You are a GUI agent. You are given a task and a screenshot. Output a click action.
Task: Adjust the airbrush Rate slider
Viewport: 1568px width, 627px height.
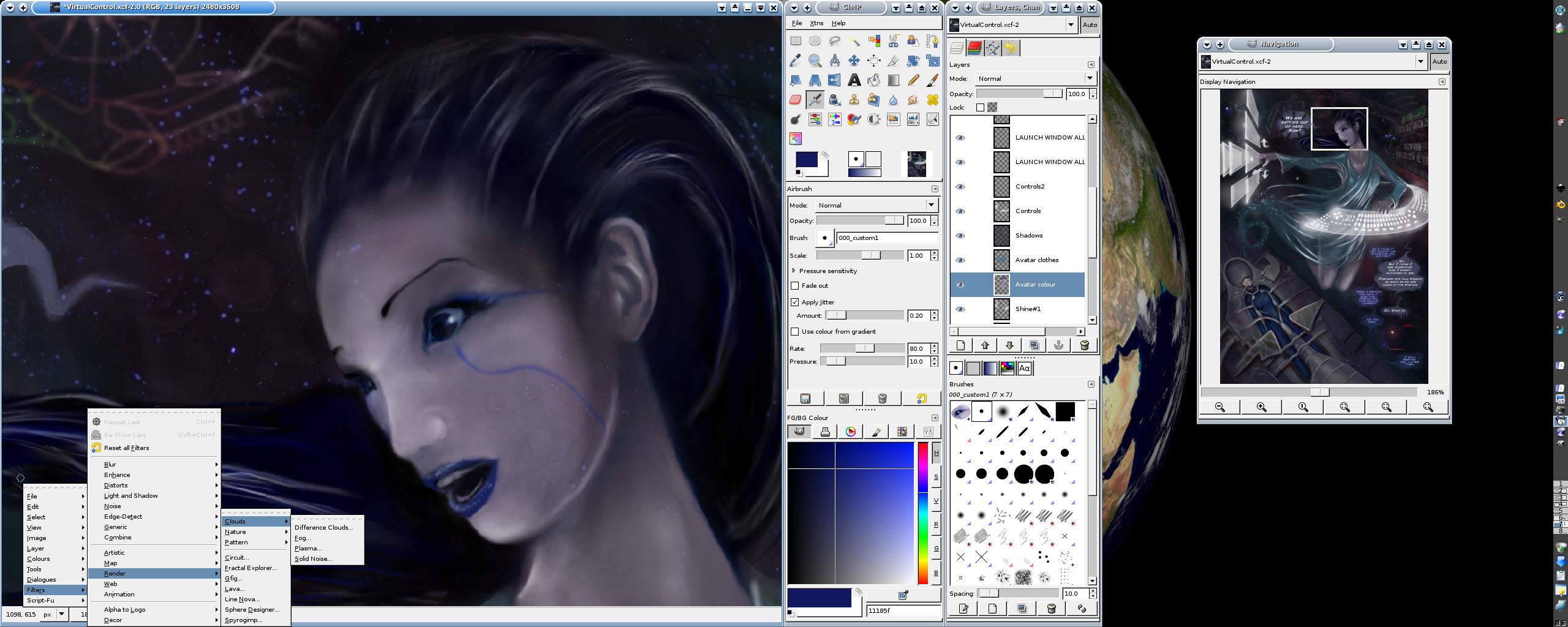[862, 349]
